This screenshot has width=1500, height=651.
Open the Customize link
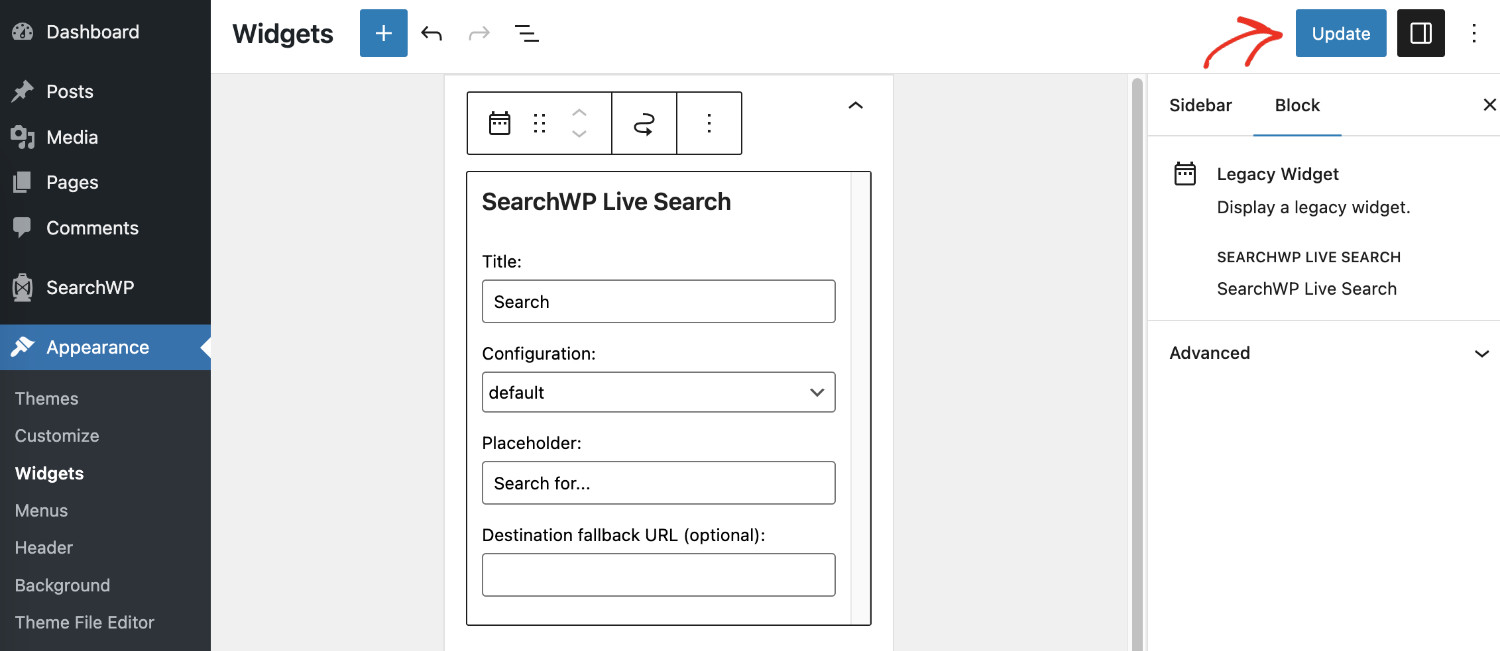click(57, 435)
